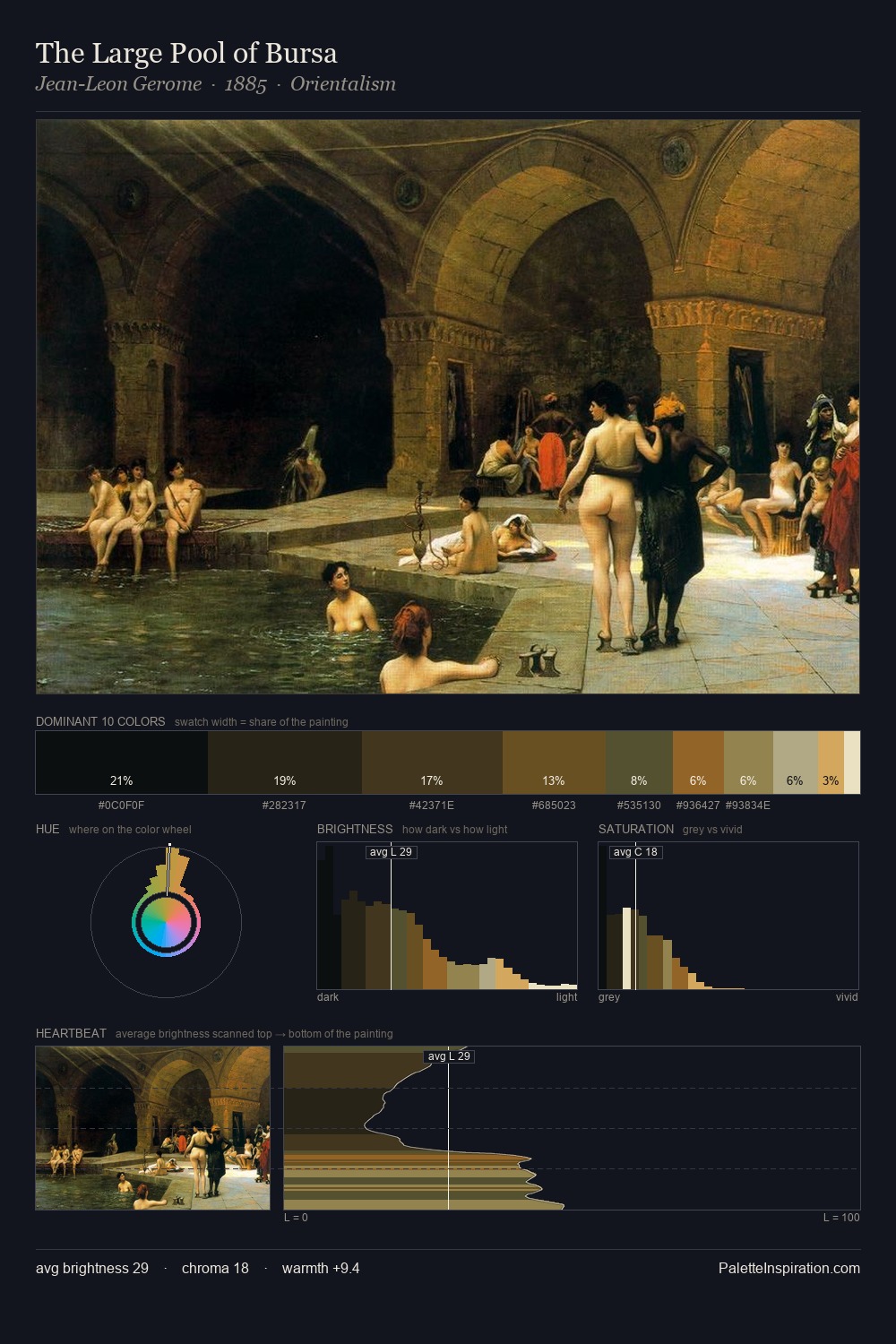Click the L = 100 axis label
896x1344 pixels.
(841, 1218)
